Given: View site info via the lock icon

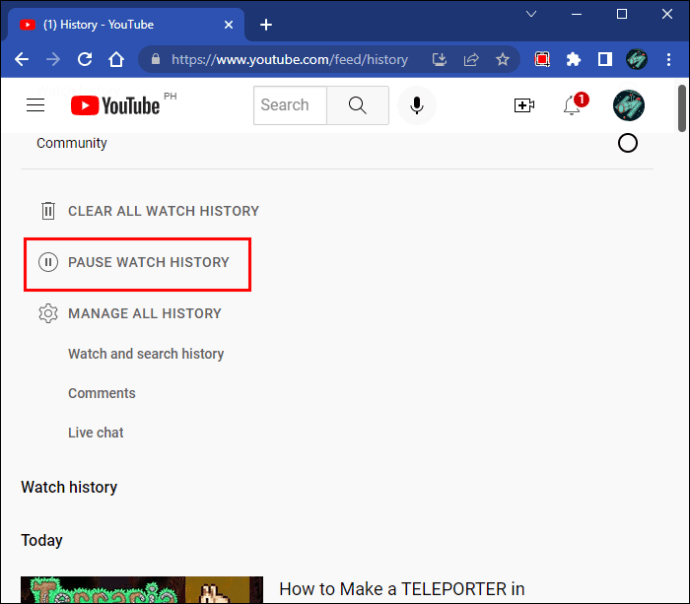Looking at the screenshot, I should tap(155, 59).
